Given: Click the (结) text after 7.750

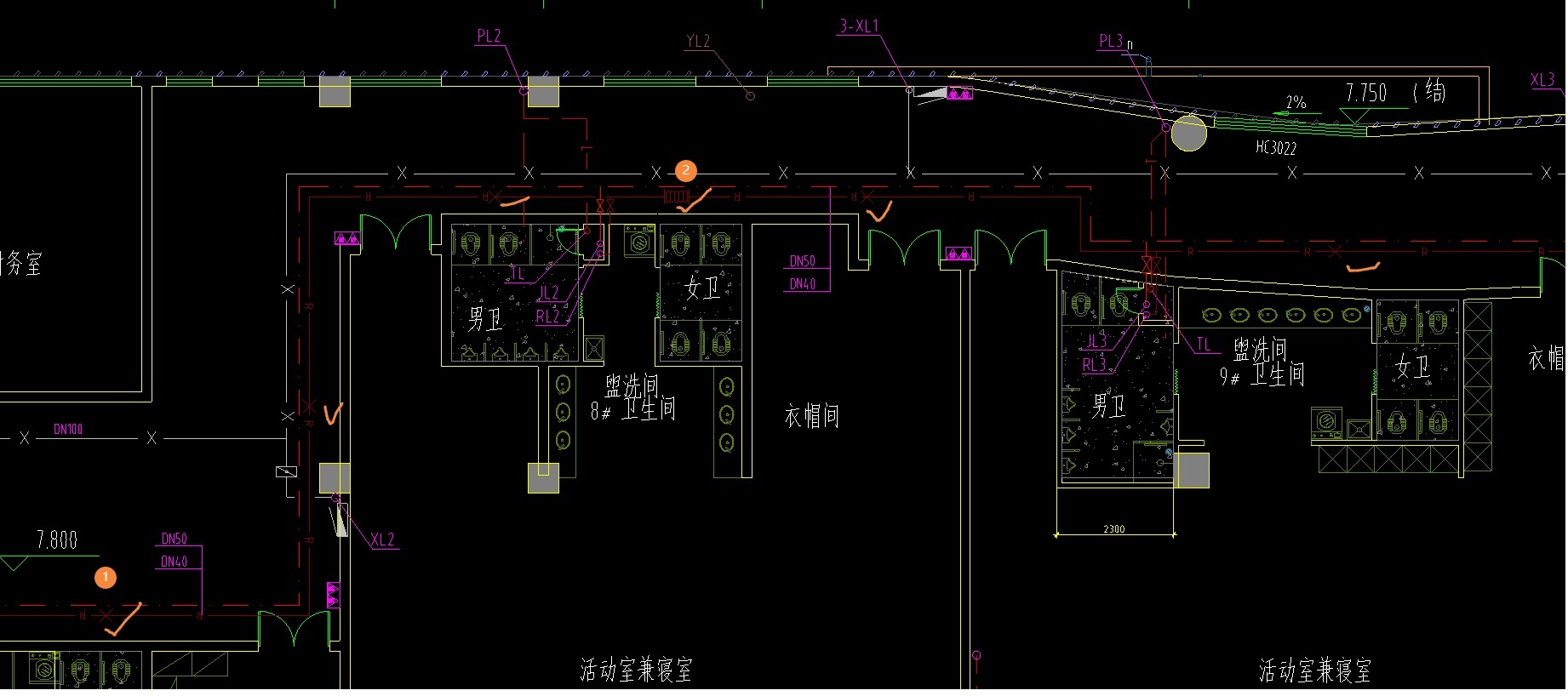Looking at the screenshot, I should click(1429, 91).
